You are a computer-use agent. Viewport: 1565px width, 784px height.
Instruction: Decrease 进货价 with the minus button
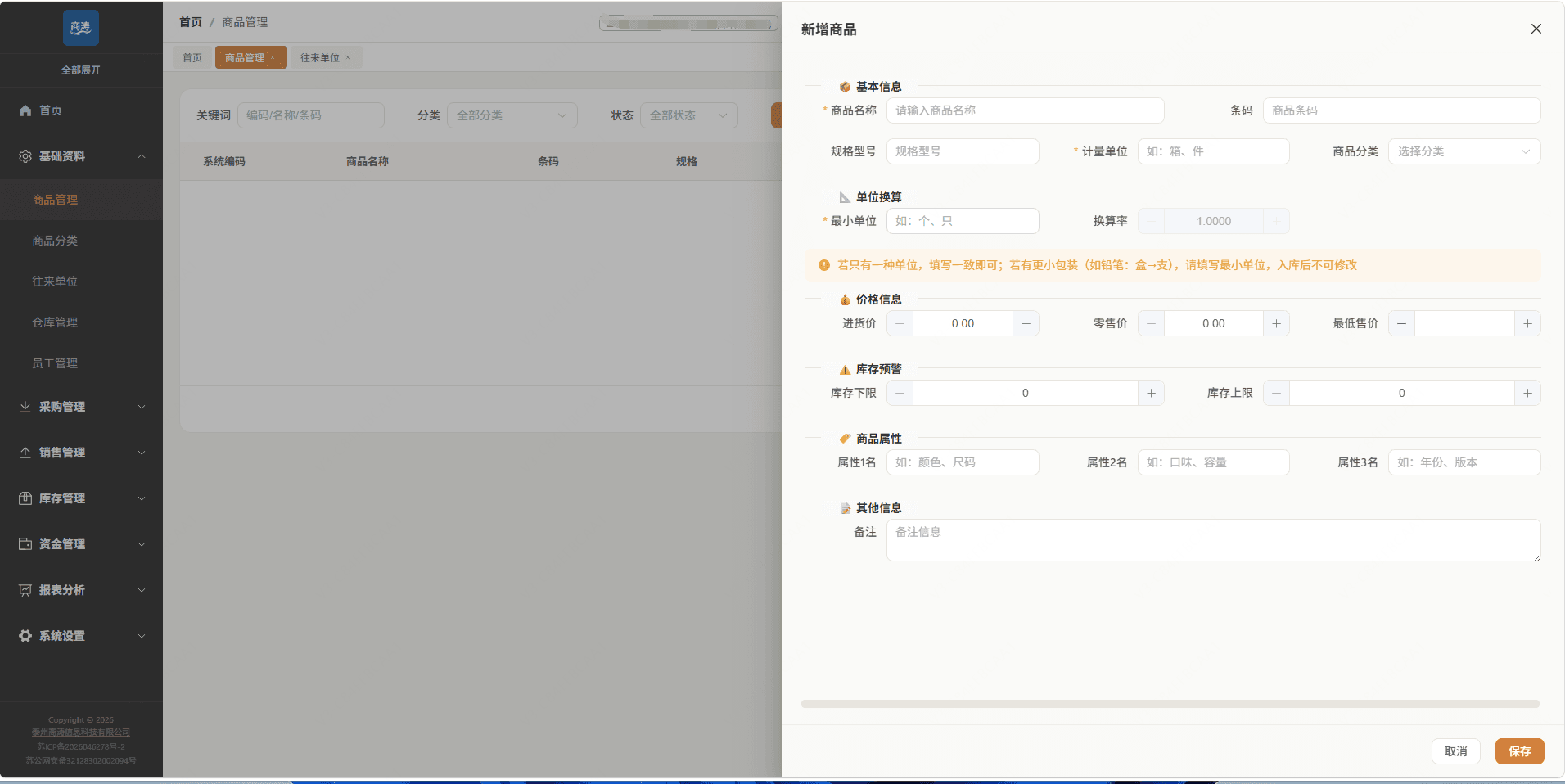click(x=900, y=323)
